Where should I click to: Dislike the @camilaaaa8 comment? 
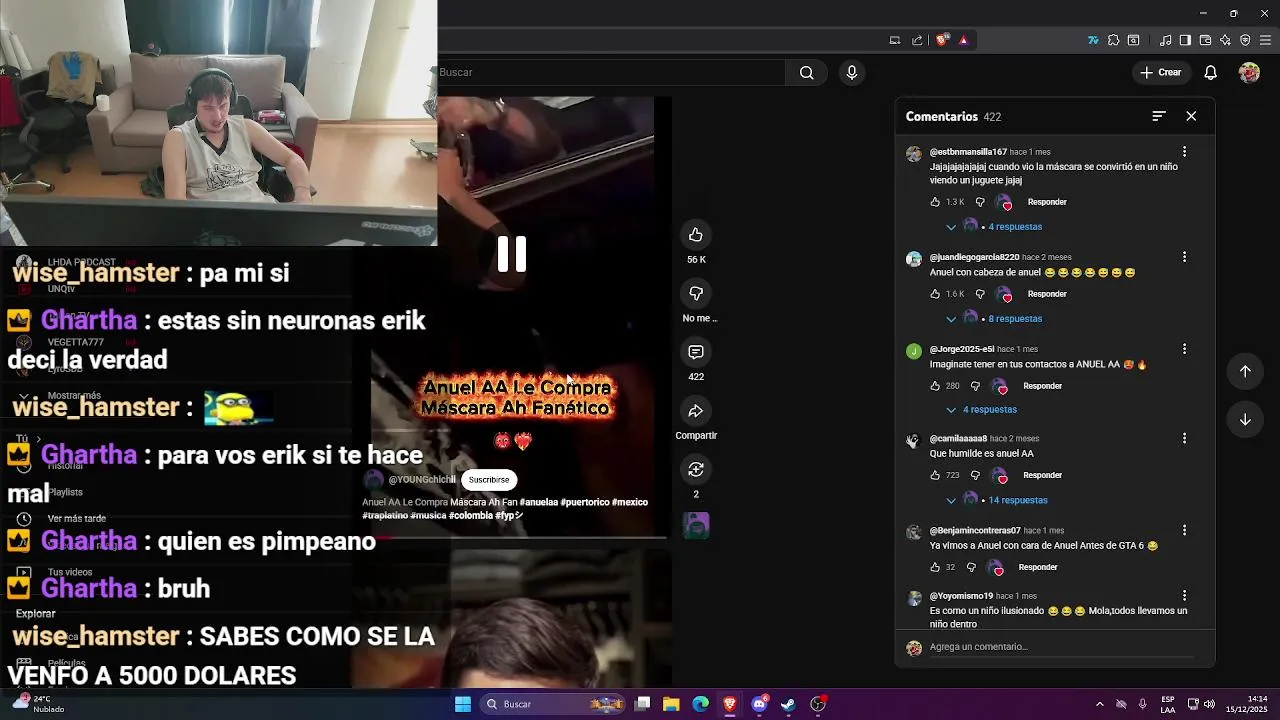[975, 475]
